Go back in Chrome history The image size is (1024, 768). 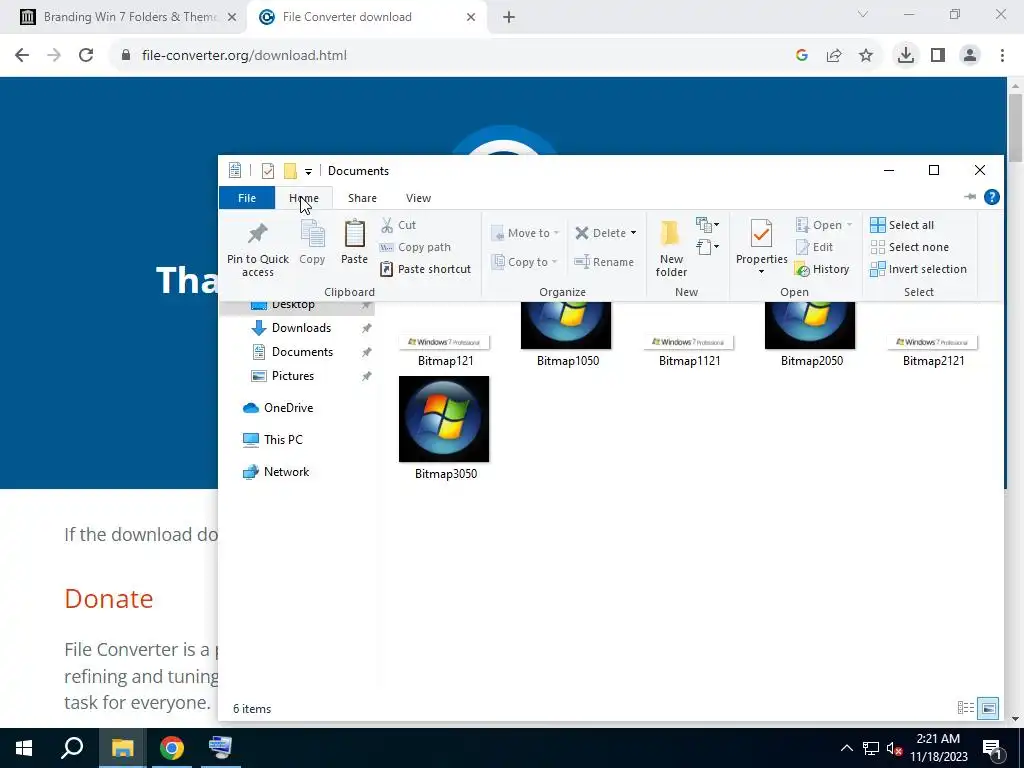coord(22,56)
